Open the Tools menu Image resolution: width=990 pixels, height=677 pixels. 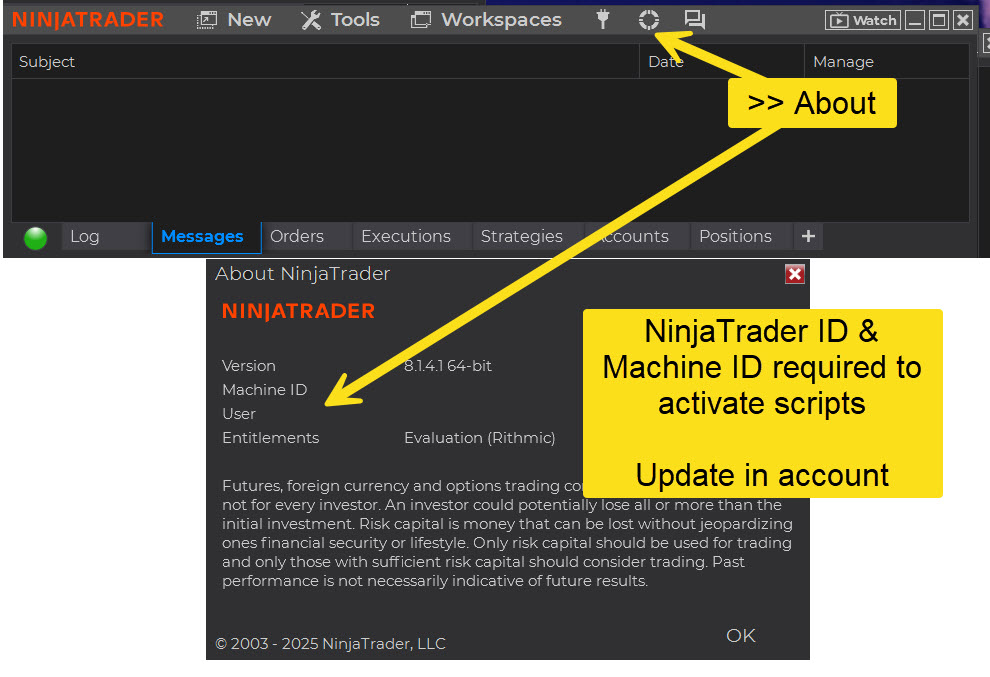click(340, 19)
